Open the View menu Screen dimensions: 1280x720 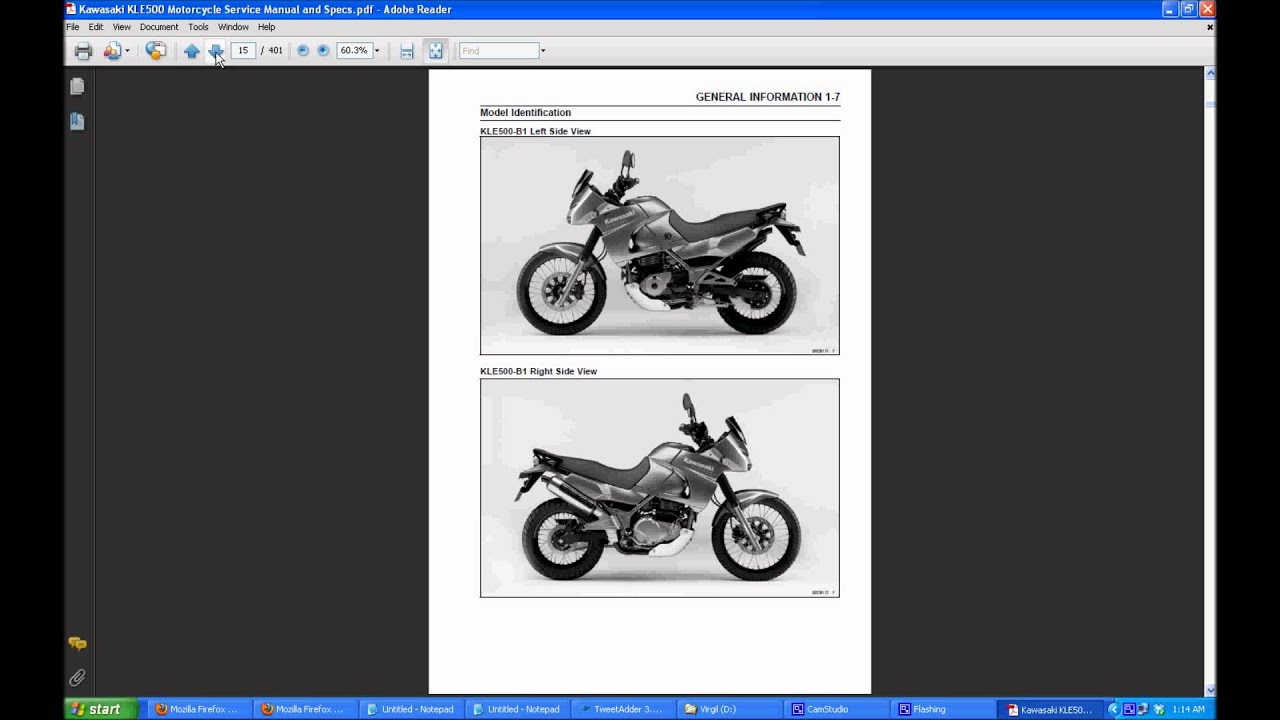click(122, 27)
